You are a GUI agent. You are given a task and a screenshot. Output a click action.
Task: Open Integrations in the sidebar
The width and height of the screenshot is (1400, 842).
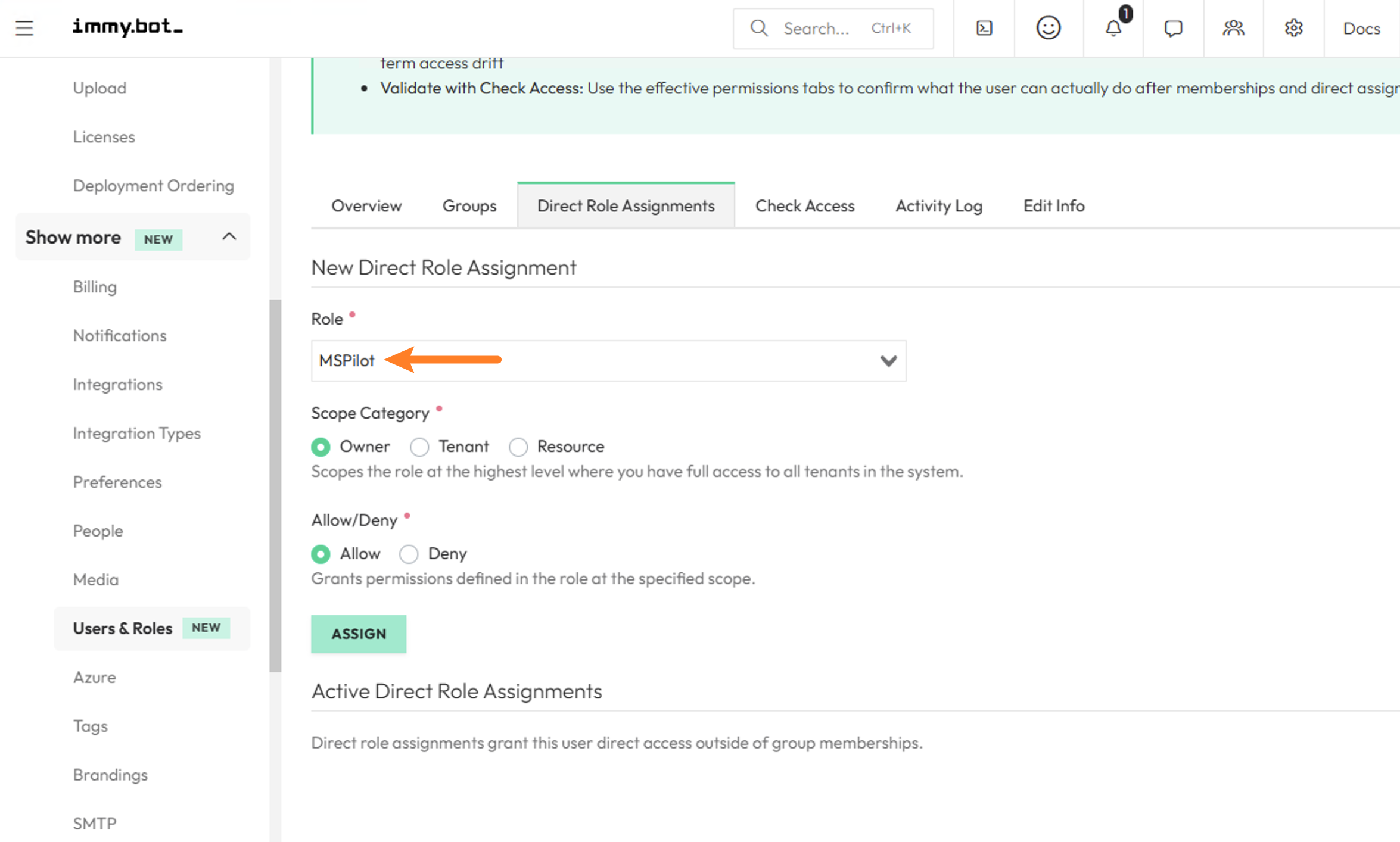click(117, 385)
